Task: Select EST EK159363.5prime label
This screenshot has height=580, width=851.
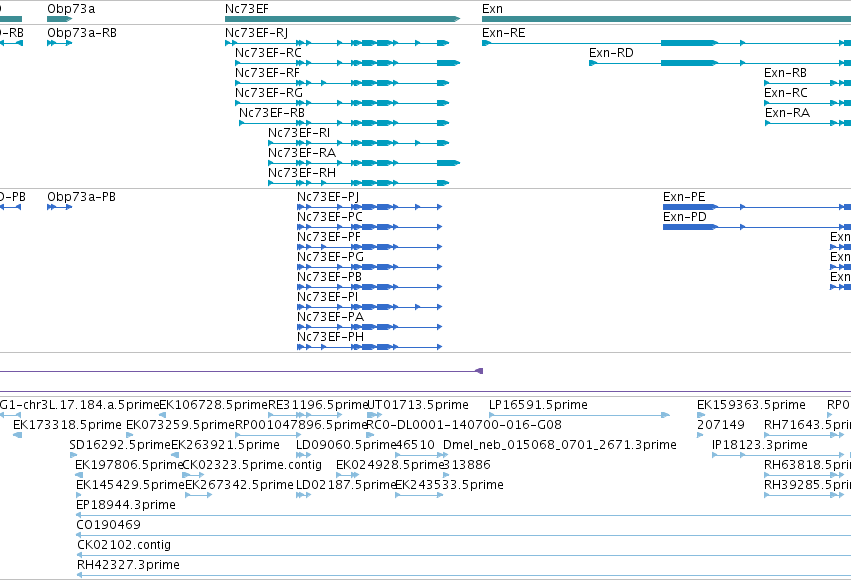Action: coord(751,405)
